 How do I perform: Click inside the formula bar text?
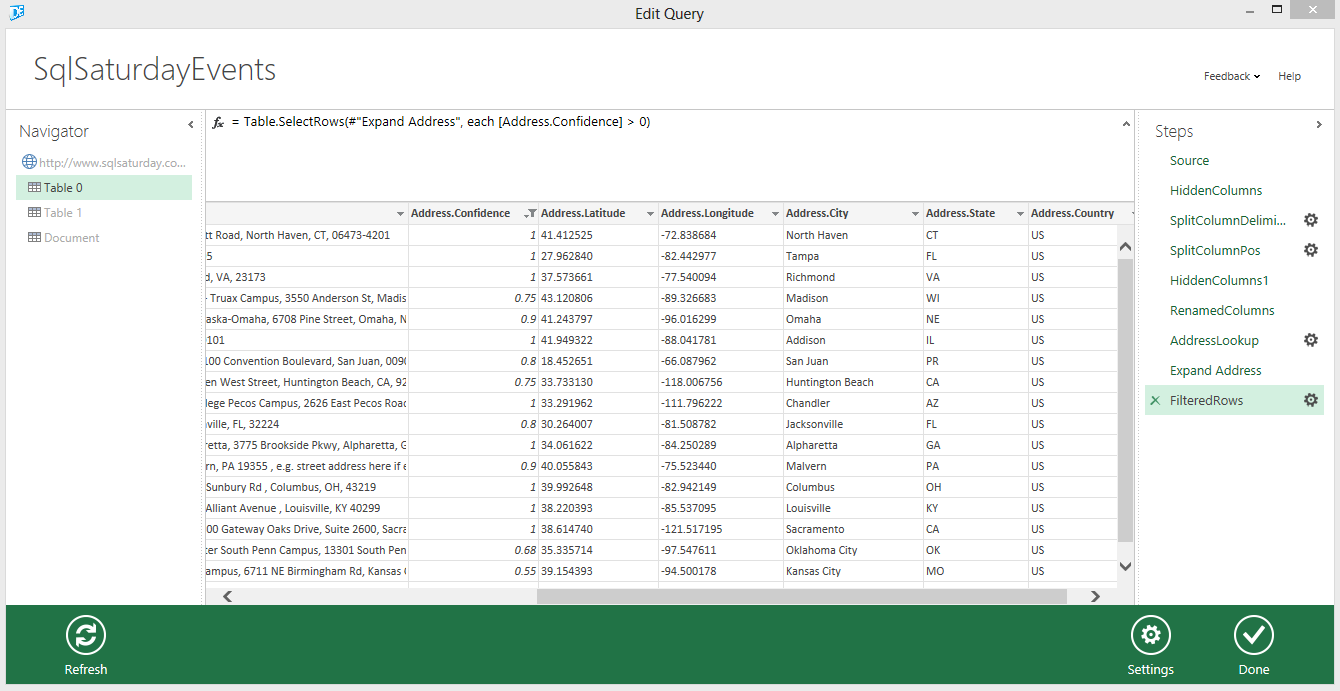click(440, 122)
